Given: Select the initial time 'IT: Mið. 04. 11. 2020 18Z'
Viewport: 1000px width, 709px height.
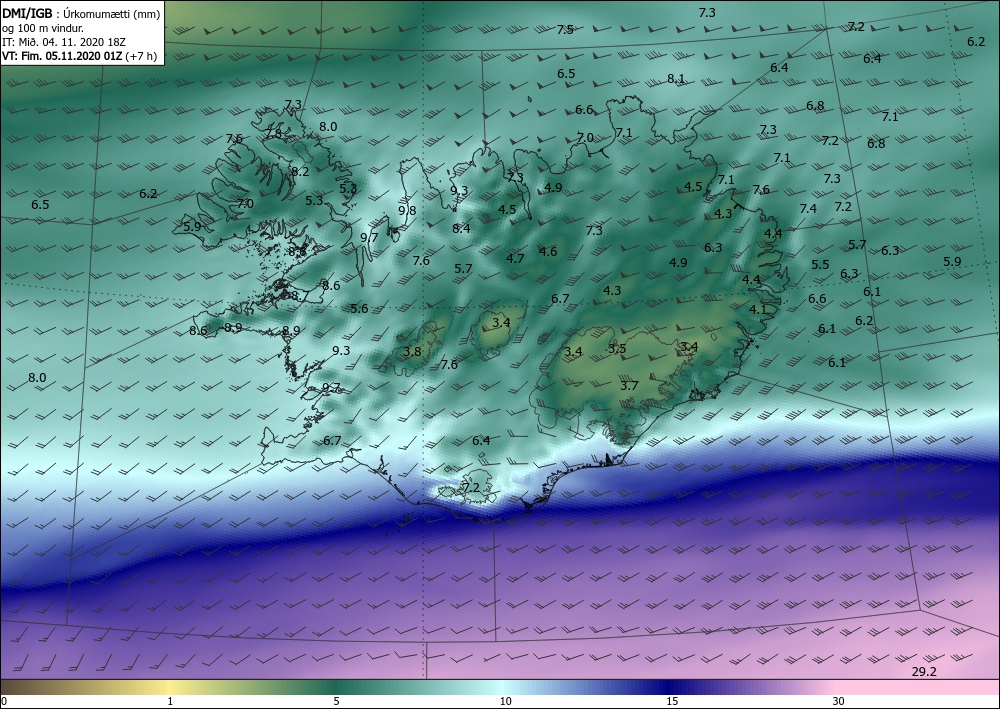Looking at the screenshot, I should 64,42.
